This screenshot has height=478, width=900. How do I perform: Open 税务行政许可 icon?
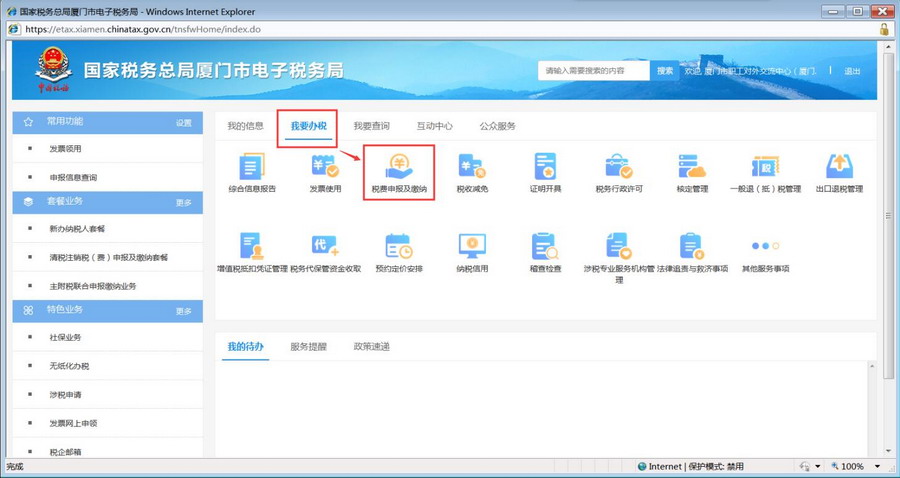coord(619,166)
